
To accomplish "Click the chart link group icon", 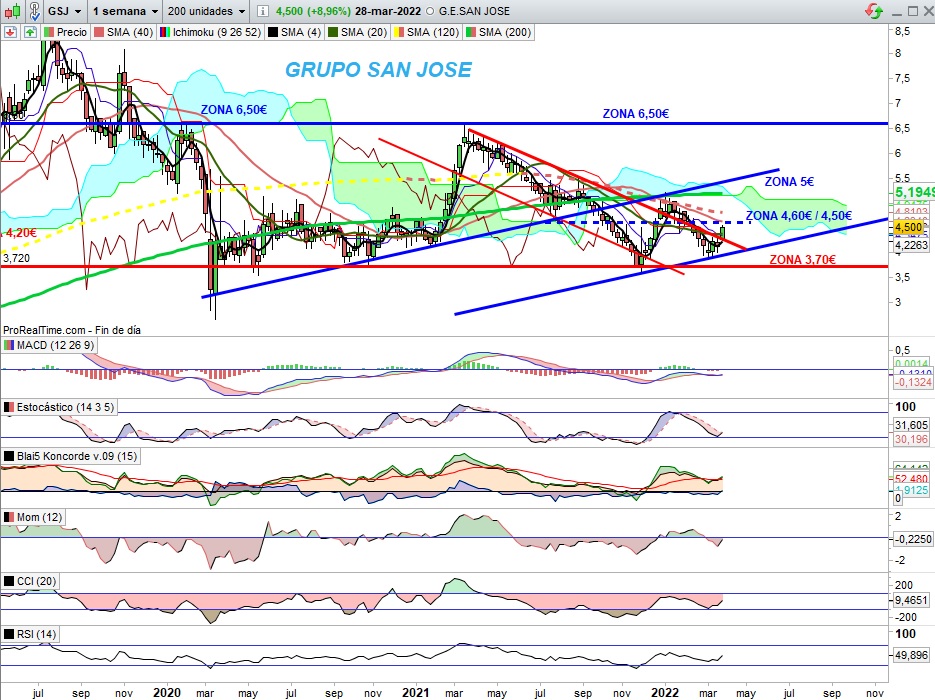I will point(35,11).
